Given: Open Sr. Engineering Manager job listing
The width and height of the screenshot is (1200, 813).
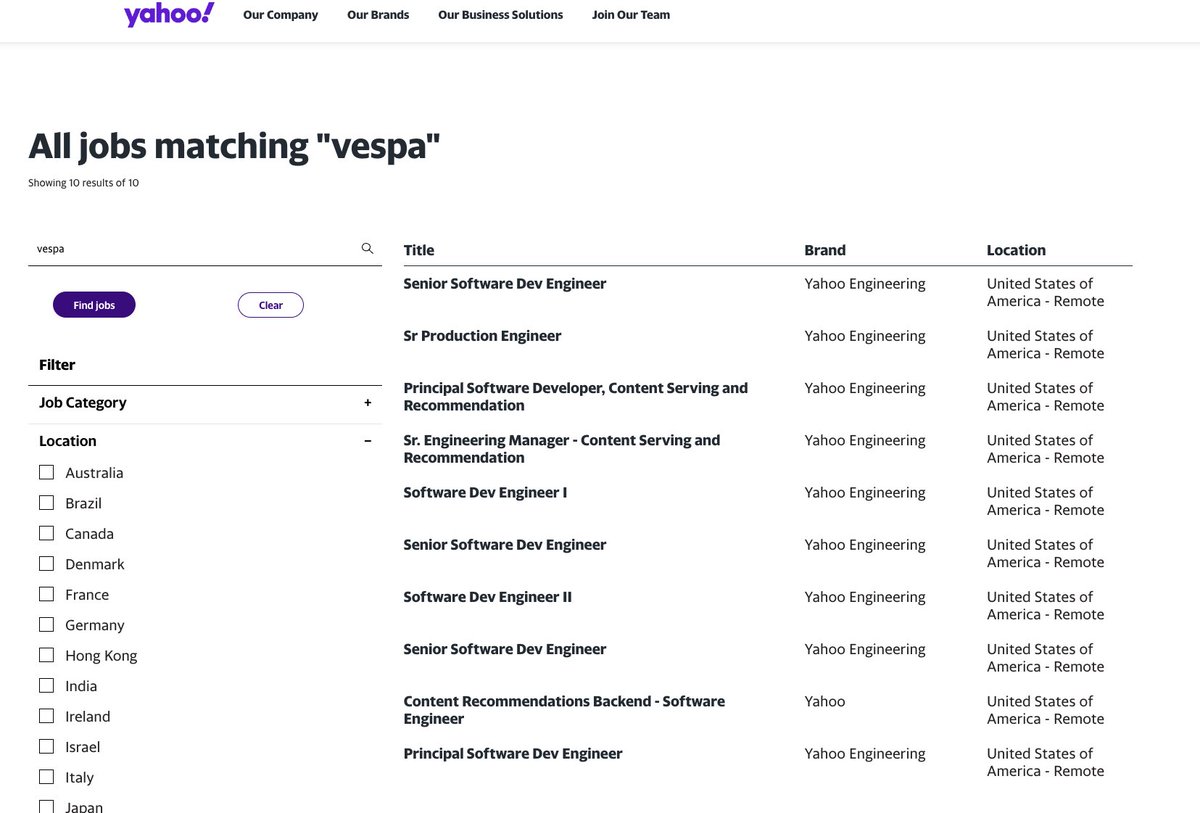Looking at the screenshot, I should (x=561, y=449).
